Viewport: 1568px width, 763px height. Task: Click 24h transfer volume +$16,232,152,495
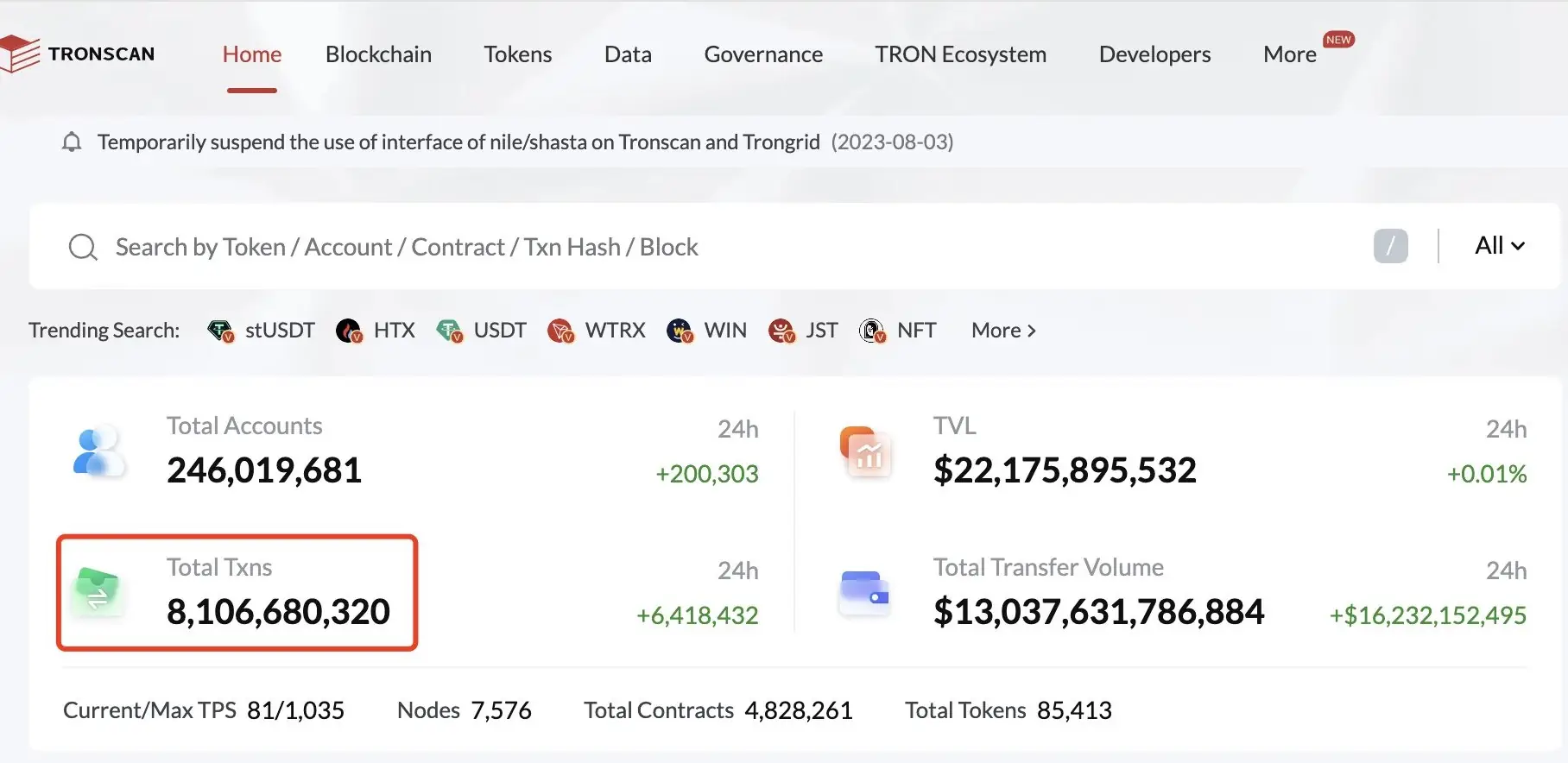point(1428,615)
